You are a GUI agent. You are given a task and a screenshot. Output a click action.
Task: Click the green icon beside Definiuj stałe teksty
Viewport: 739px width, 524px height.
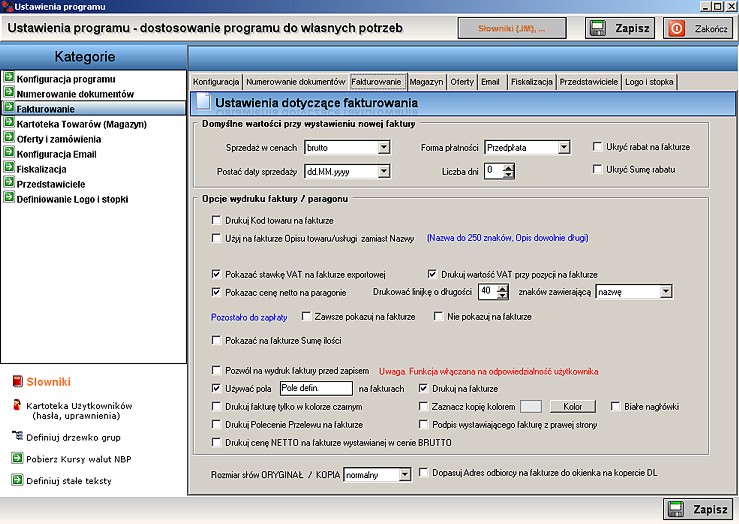coord(17,480)
